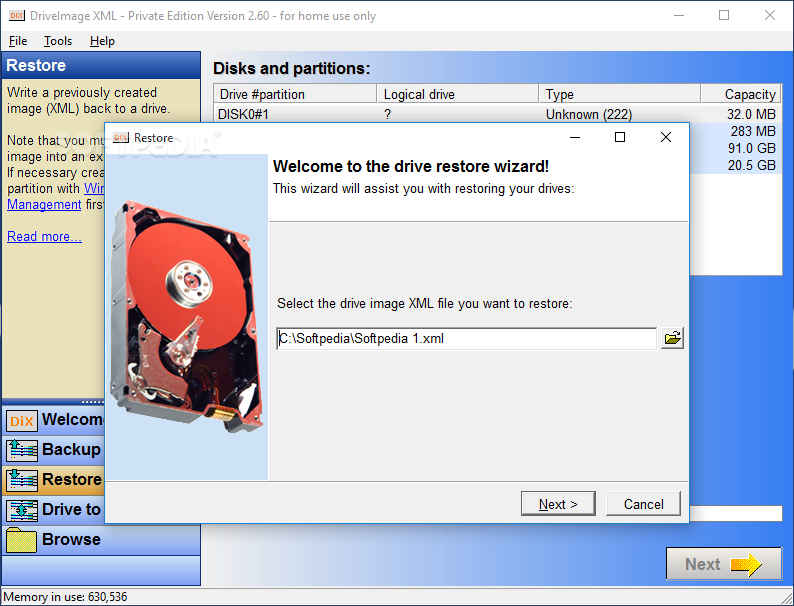Click the XML file path input field
The image size is (794, 606).
click(466, 338)
